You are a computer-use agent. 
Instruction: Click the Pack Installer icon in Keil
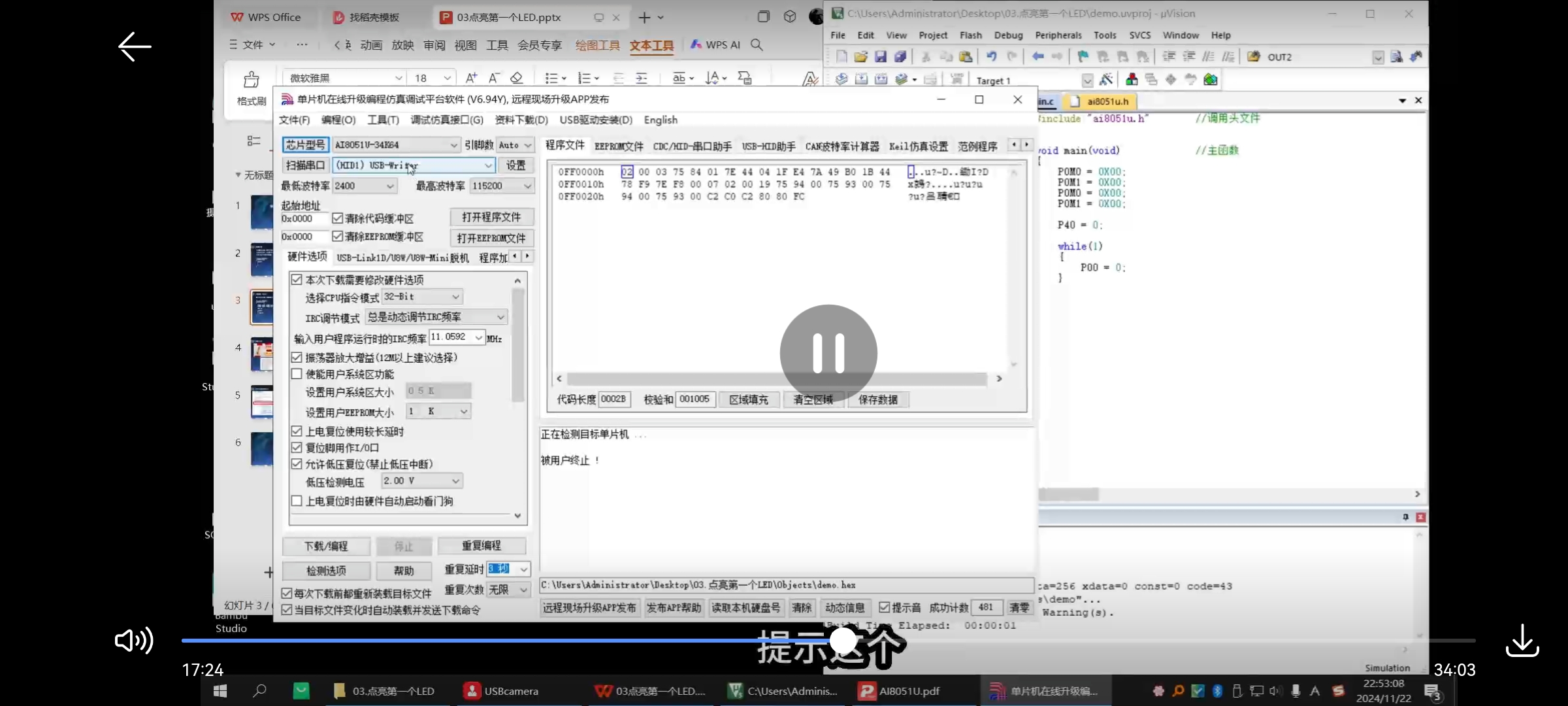point(1211,79)
